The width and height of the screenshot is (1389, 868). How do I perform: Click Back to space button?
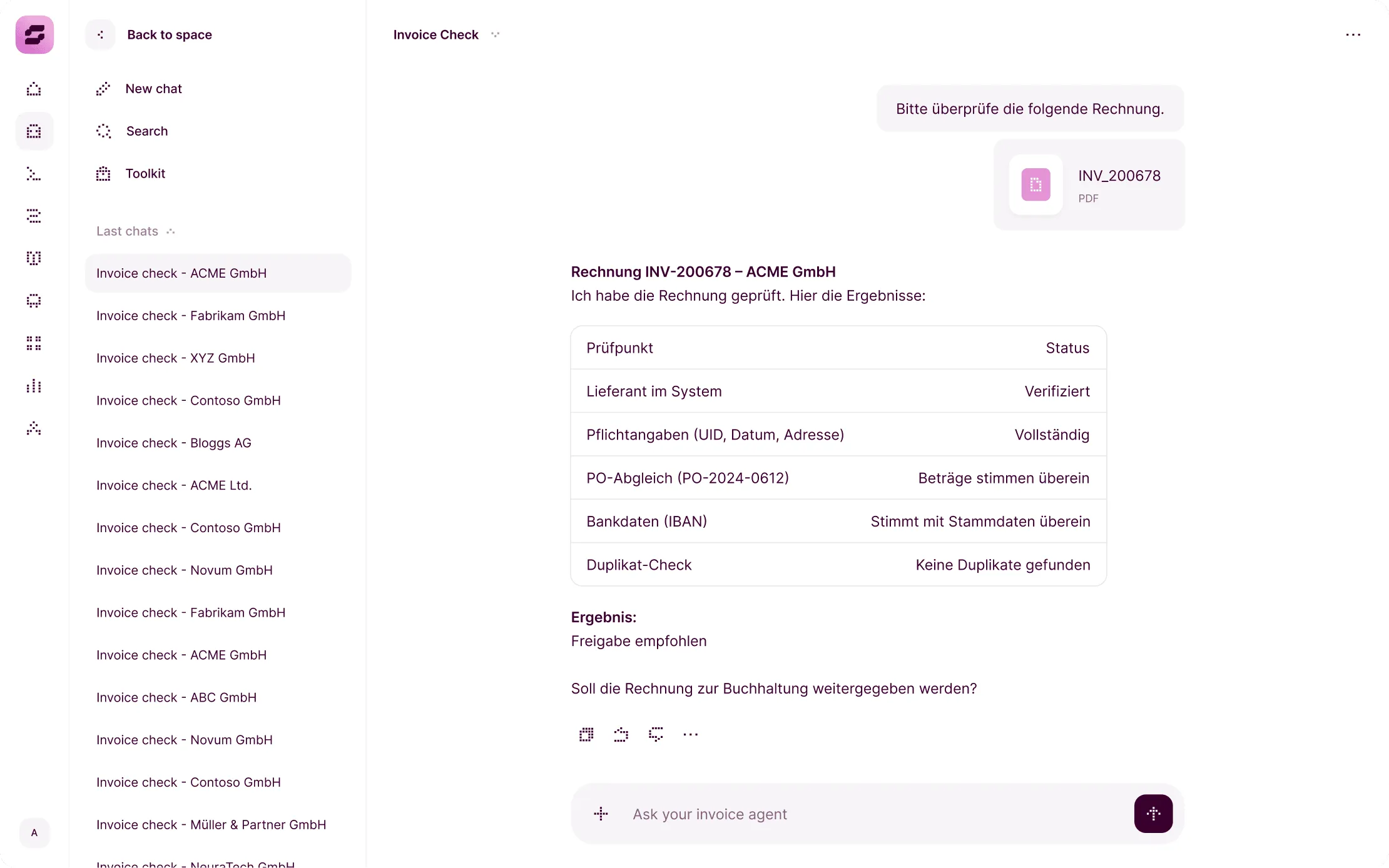click(169, 35)
